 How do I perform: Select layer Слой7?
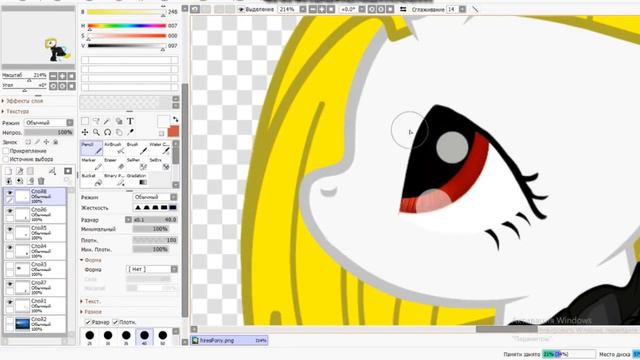tap(35, 287)
